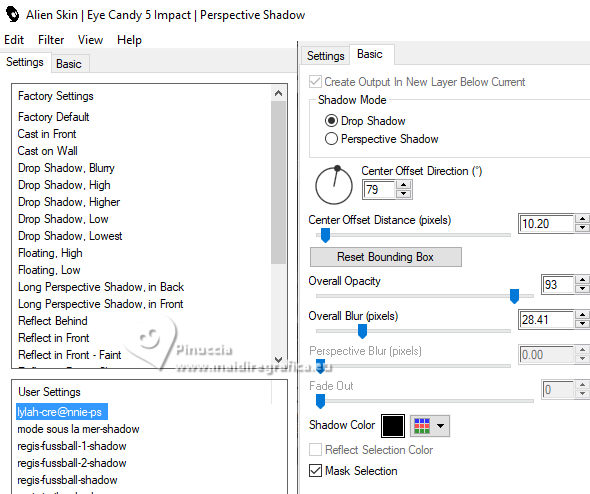Click the Alien Skin app logo icon
The height and width of the screenshot is (494, 590).
pyautogui.click(x=12, y=14)
